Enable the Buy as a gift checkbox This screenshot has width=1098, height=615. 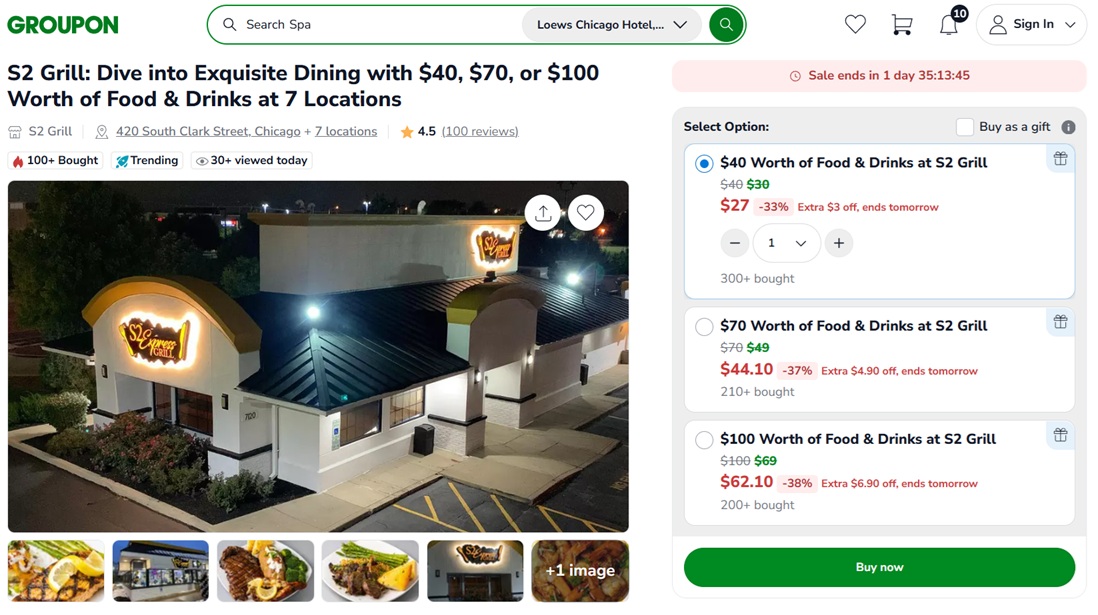965,127
